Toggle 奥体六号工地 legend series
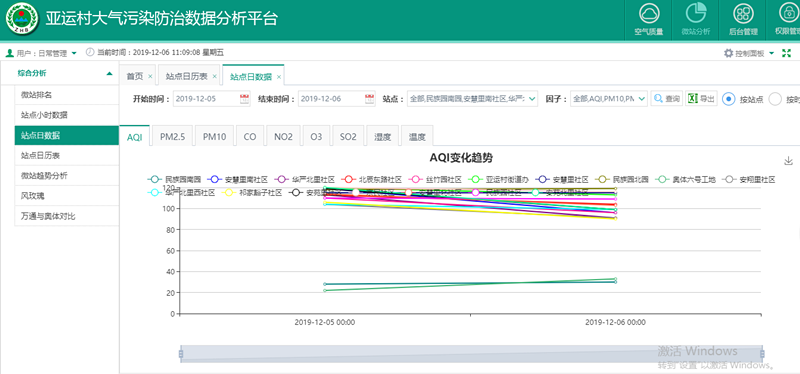The height and width of the screenshot is (374, 800). pyautogui.click(x=686, y=180)
